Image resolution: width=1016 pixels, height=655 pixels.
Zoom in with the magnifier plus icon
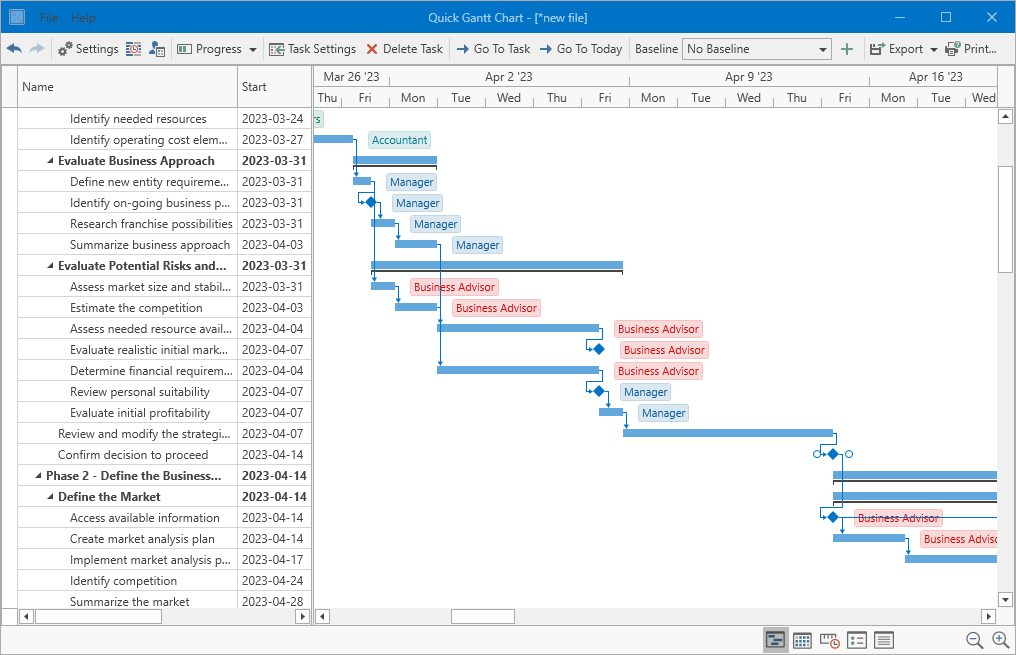click(x=1001, y=640)
